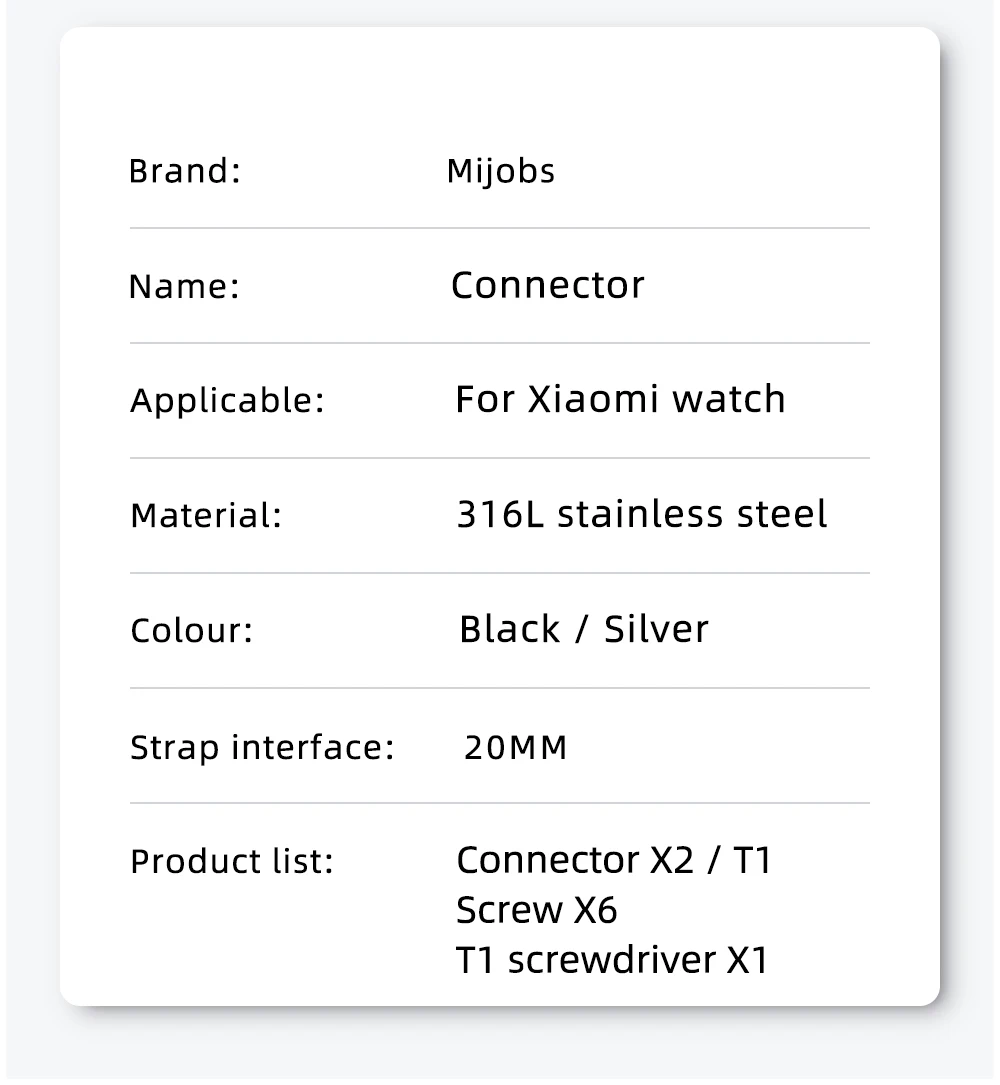Click the 'Strap interface:' label
1000x1085 pixels.
262,747
